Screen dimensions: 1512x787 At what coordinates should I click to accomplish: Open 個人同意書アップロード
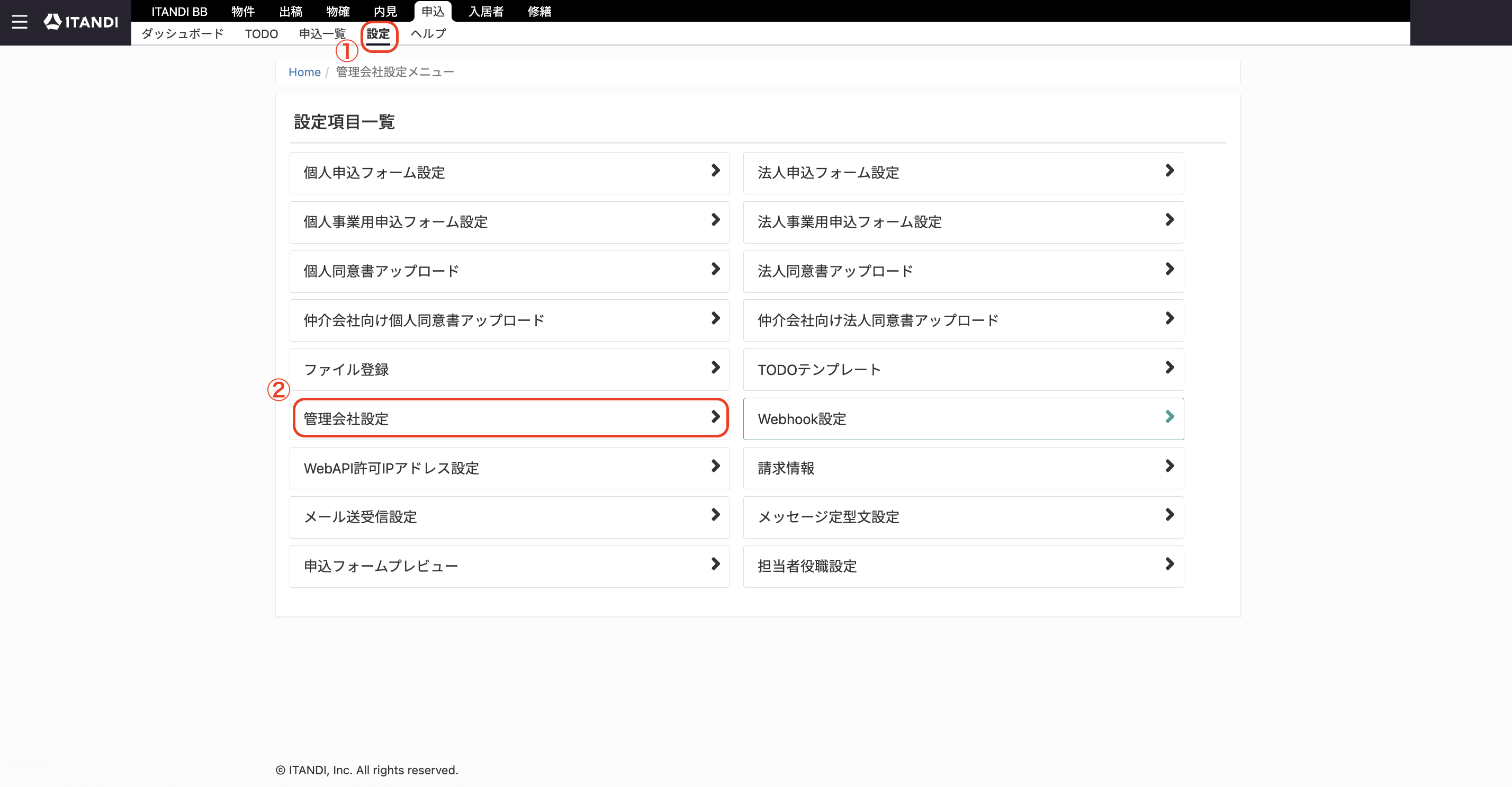[509, 271]
